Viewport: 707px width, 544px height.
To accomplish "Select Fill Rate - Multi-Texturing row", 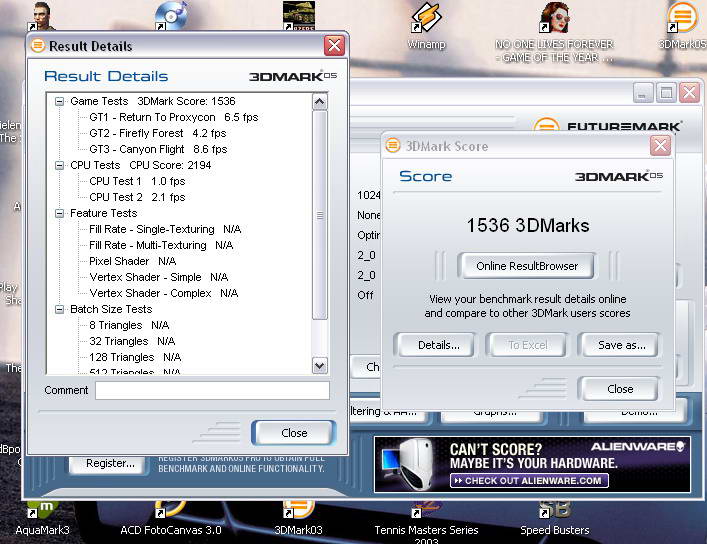I will [x=161, y=245].
